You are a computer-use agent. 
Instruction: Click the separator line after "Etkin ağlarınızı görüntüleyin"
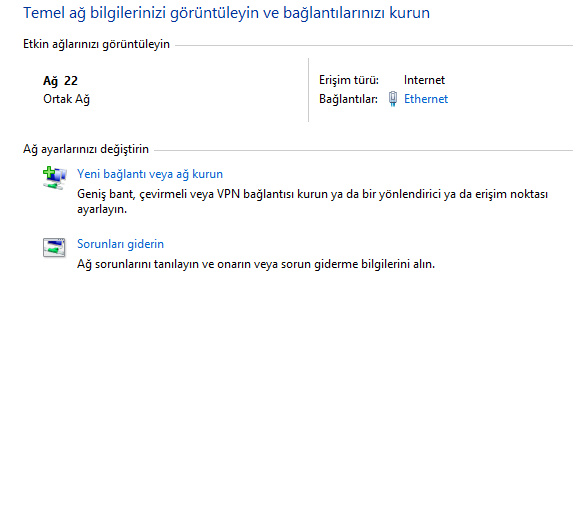[x=374, y=45]
